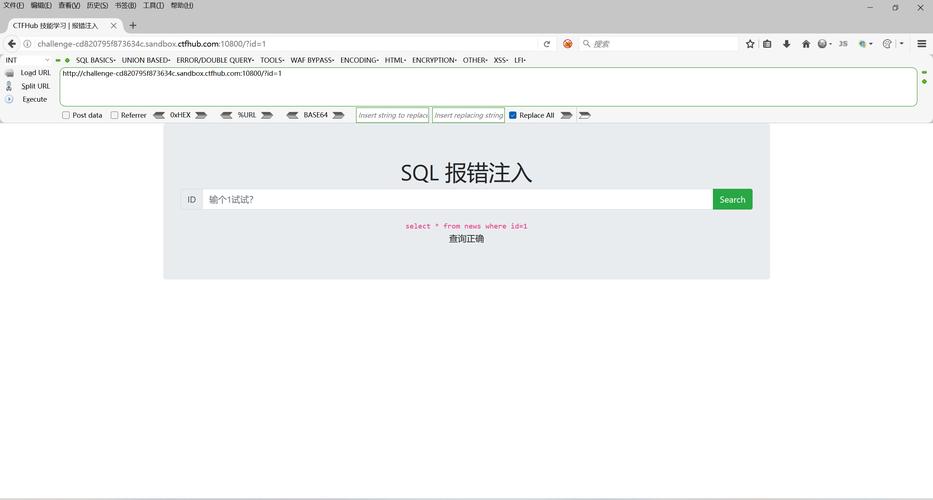Image resolution: width=933 pixels, height=500 pixels.
Task: Click the Load URL label
Action: pyautogui.click(x=36, y=73)
